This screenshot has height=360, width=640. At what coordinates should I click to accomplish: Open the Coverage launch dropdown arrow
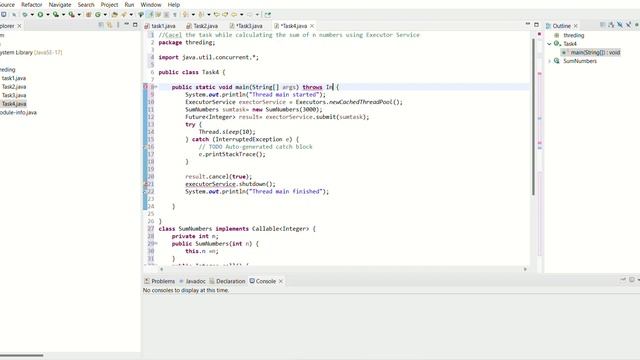click(x=63, y=15)
